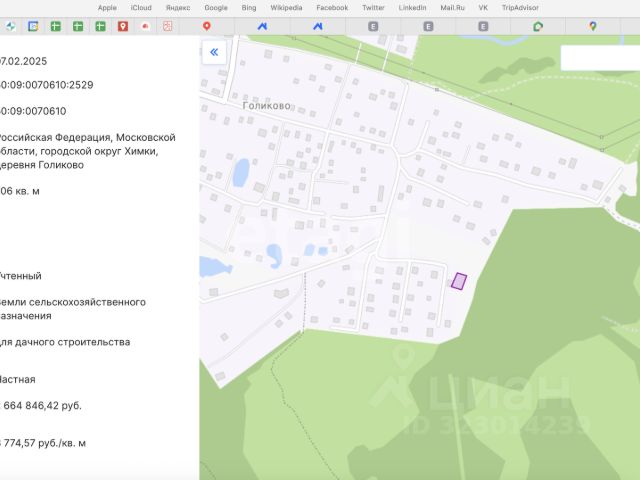This screenshot has height=480, width=640.
Task: Open the Яндекс favorites bookmark
Action: [x=178, y=8]
